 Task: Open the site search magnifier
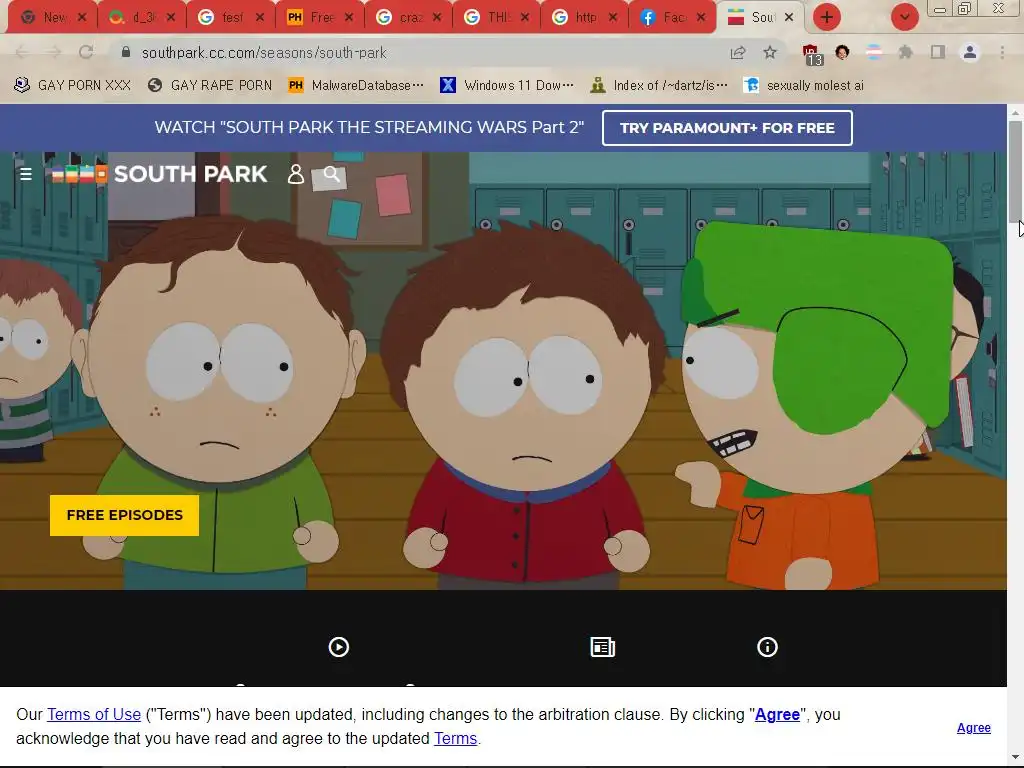tap(331, 174)
